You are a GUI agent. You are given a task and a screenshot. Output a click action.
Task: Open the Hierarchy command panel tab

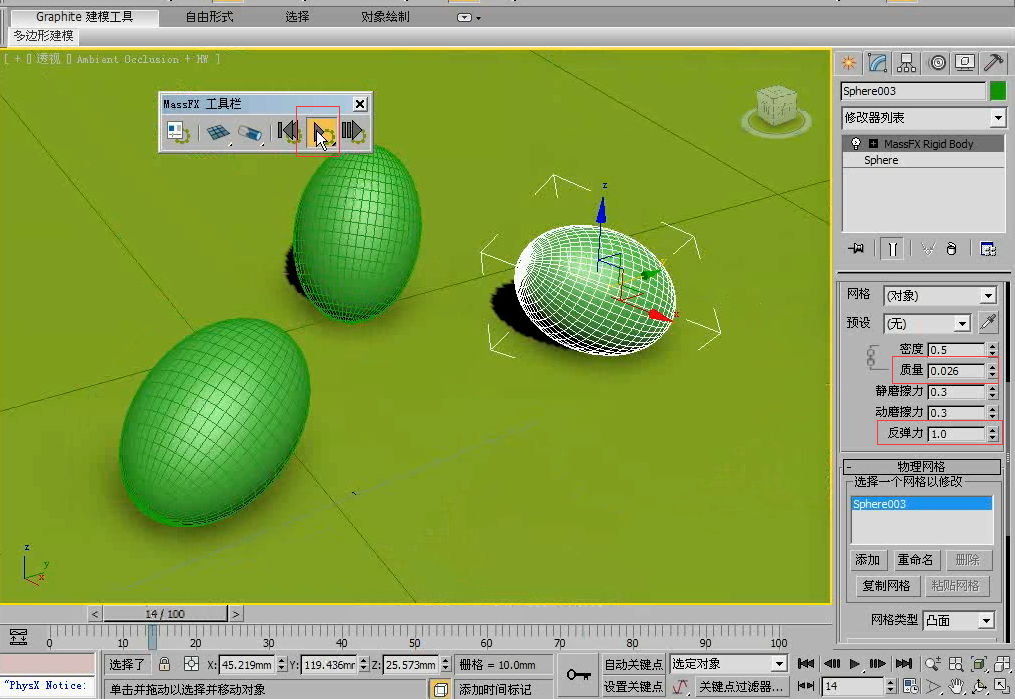point(907,62)
